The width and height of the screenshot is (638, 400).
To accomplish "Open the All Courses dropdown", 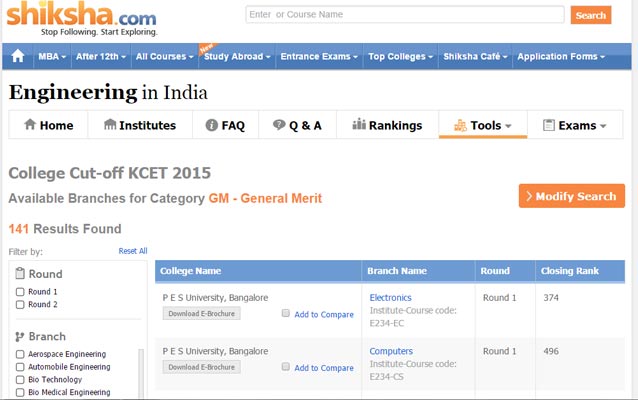I will (164, 57).
